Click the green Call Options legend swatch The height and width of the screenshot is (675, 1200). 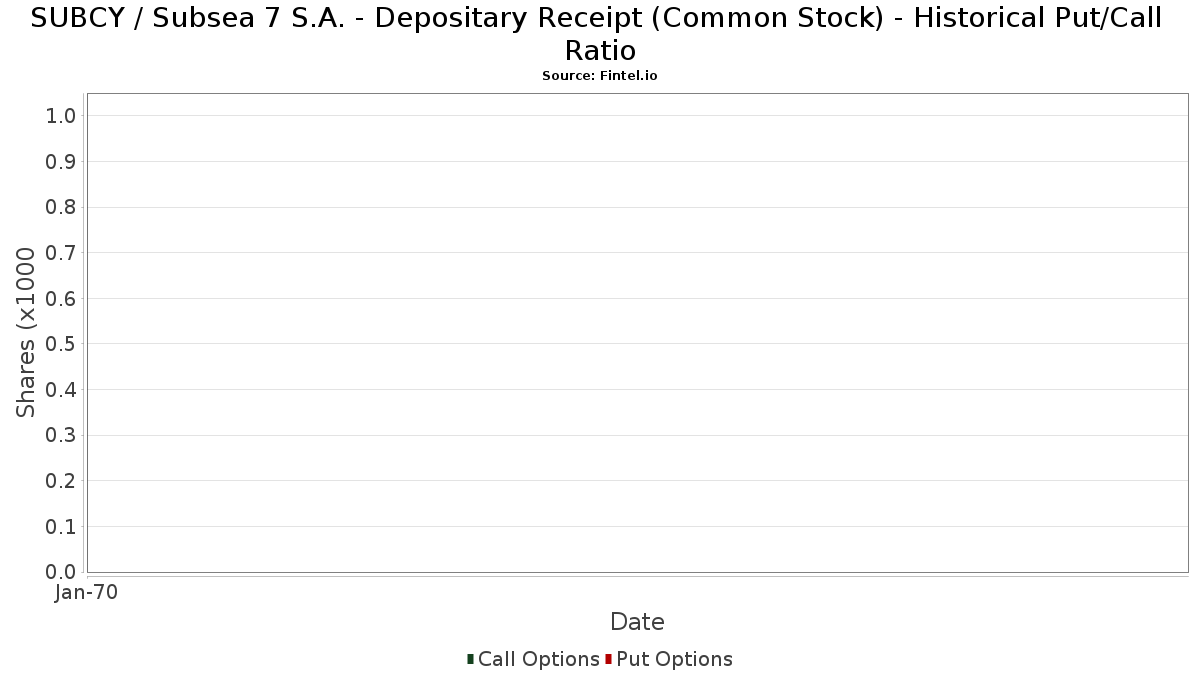(470, 659)
